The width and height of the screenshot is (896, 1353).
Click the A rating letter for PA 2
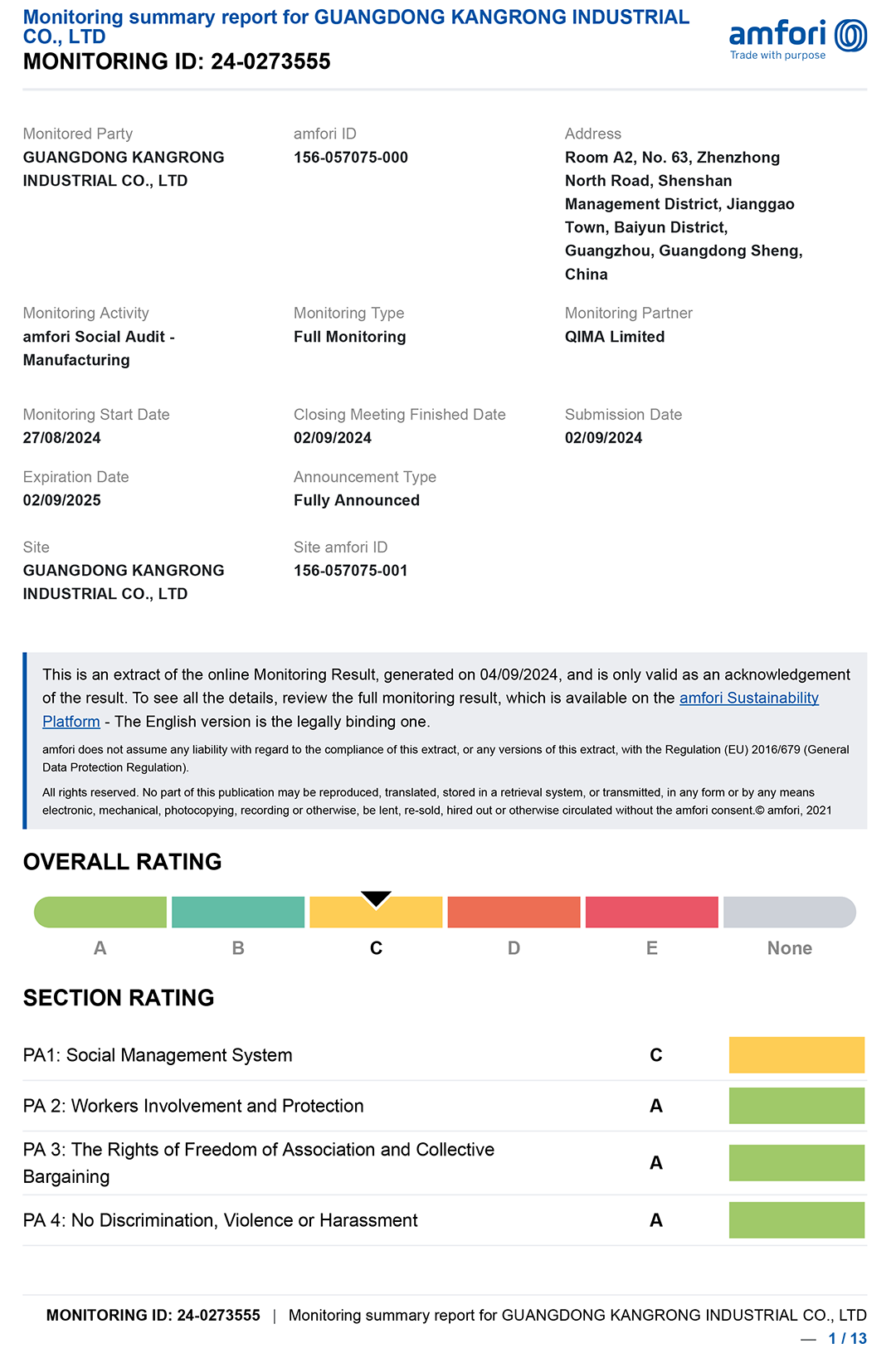point(656,1106)
